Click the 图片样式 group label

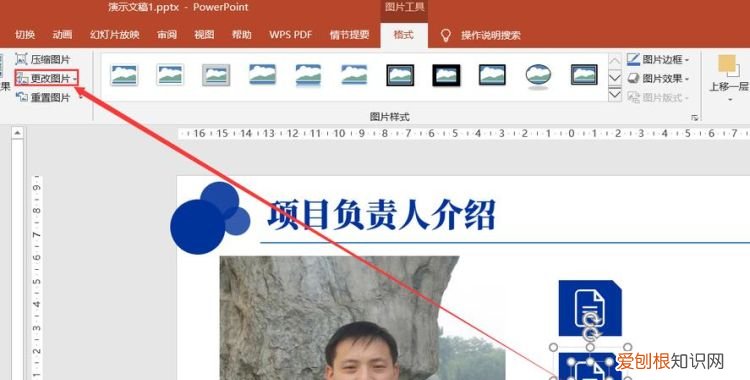[389, 117]
